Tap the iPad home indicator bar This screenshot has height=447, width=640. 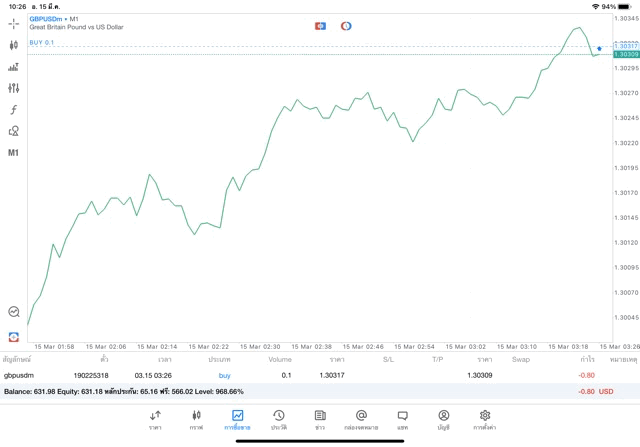pos(320,441)
